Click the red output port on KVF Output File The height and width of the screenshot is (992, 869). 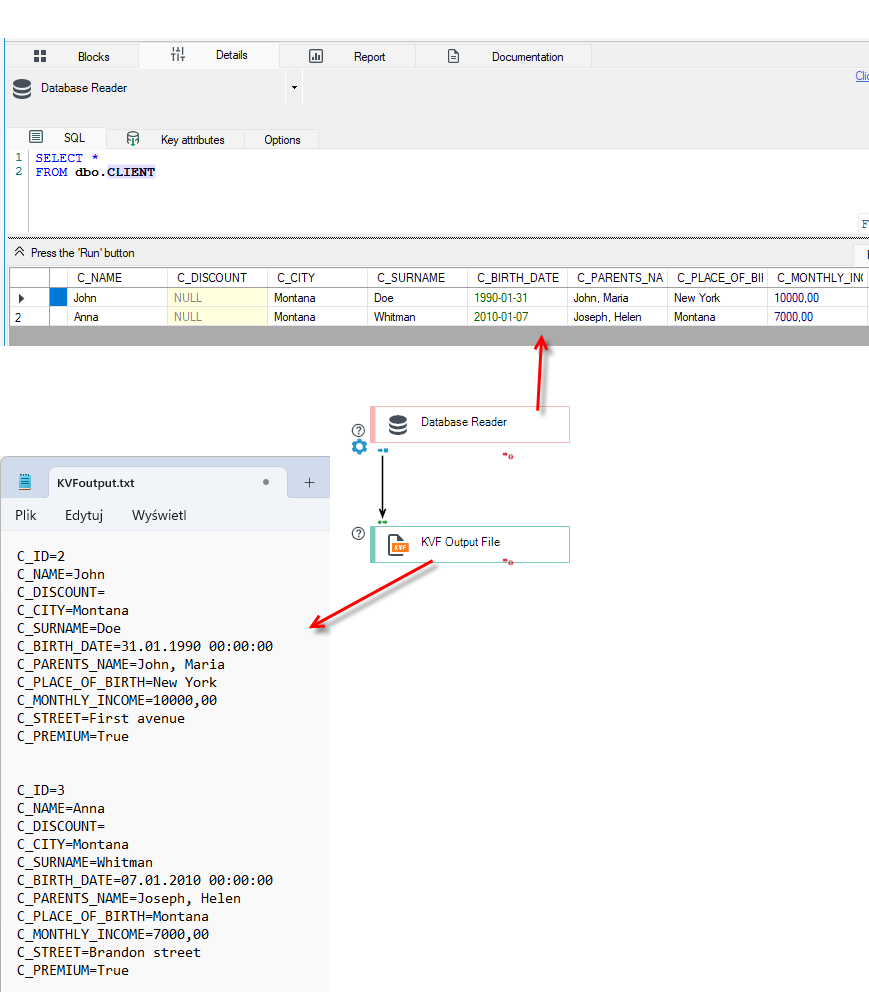click(508, 562)
